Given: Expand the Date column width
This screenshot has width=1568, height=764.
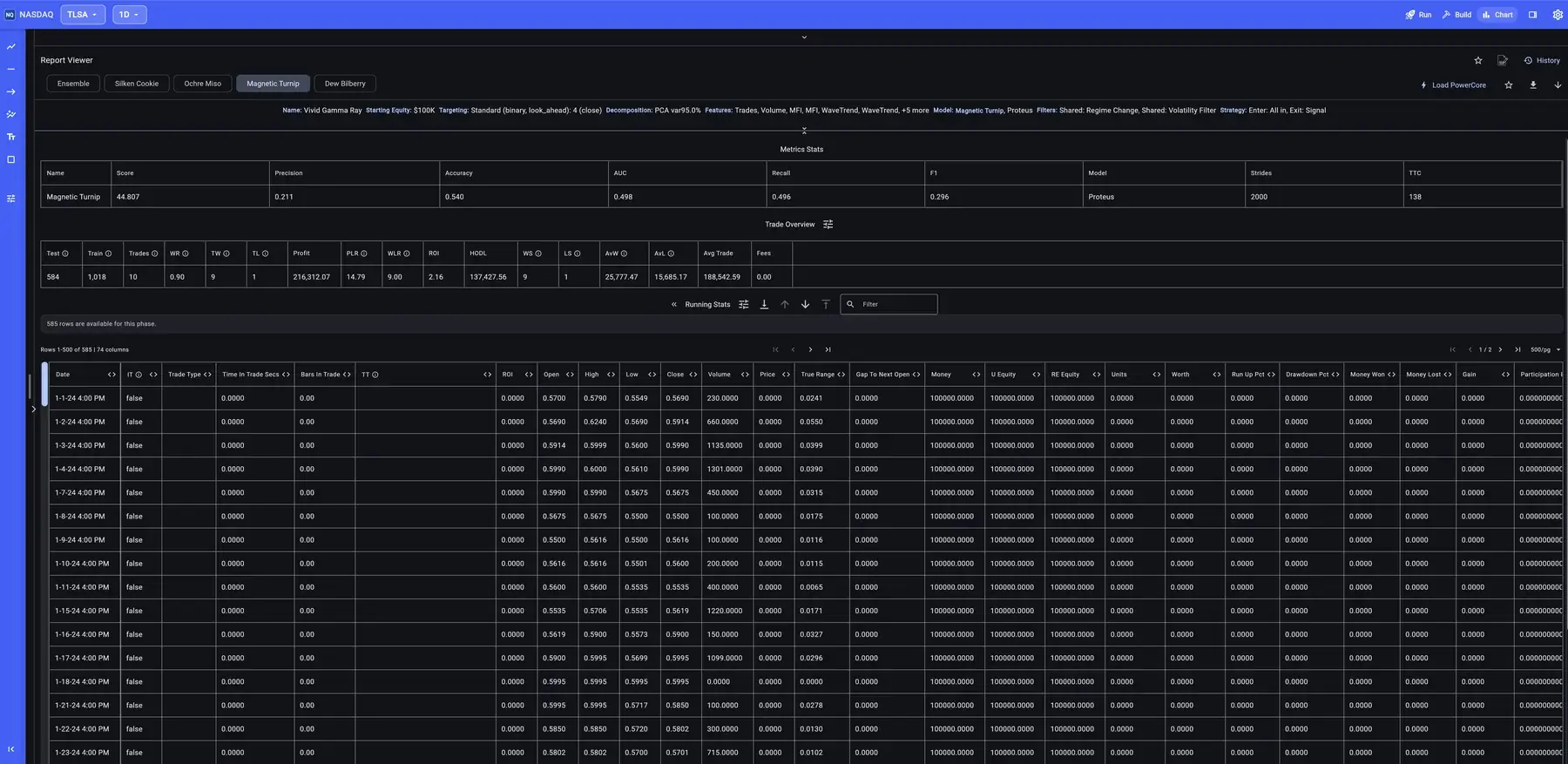Looking at the screenshot, I should 112,375.
